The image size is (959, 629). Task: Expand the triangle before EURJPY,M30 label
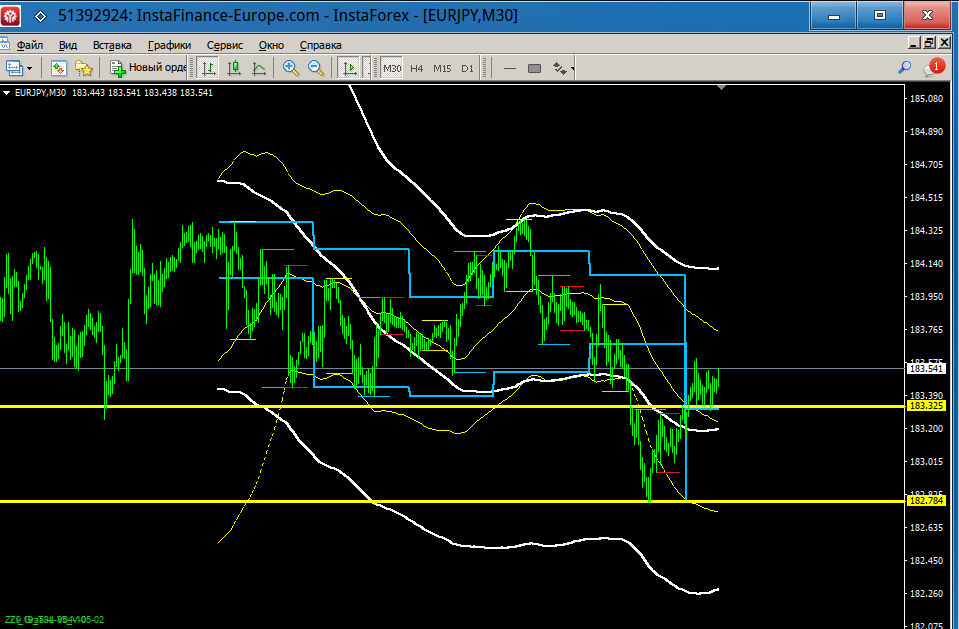7,93
